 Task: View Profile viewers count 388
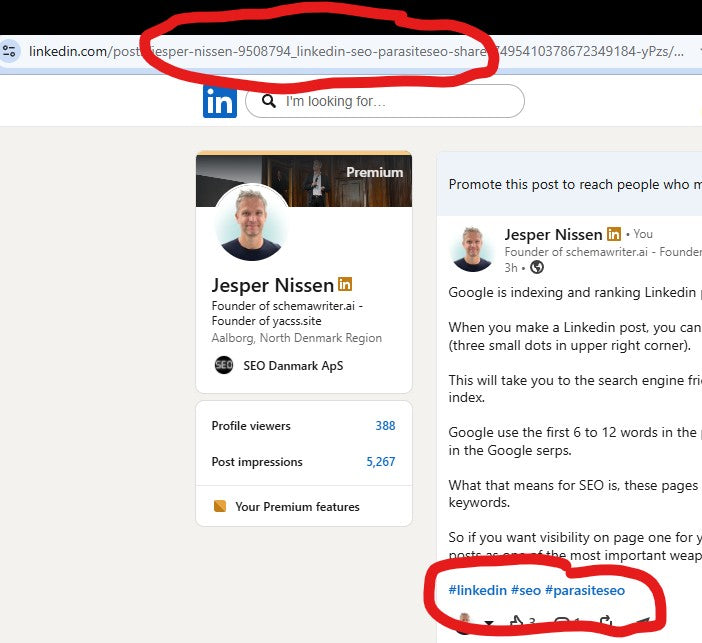(385, 425)
